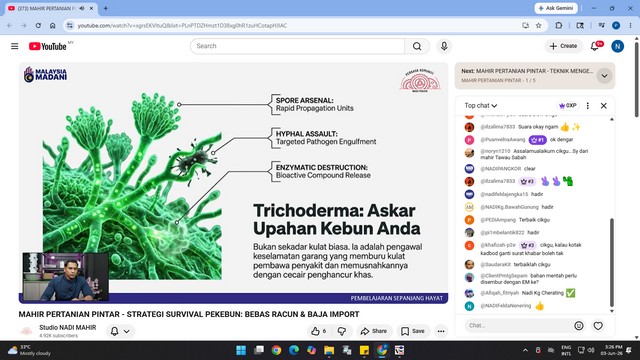Focus the YouTube search field
This screenshot has height=360, width=640.
(298, 46)
